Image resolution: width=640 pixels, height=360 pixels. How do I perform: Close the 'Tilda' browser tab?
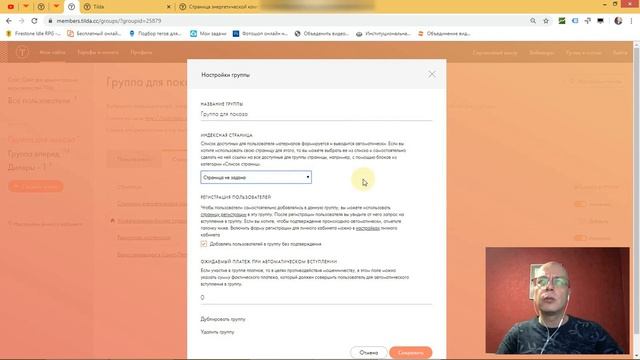coord(169,7)
